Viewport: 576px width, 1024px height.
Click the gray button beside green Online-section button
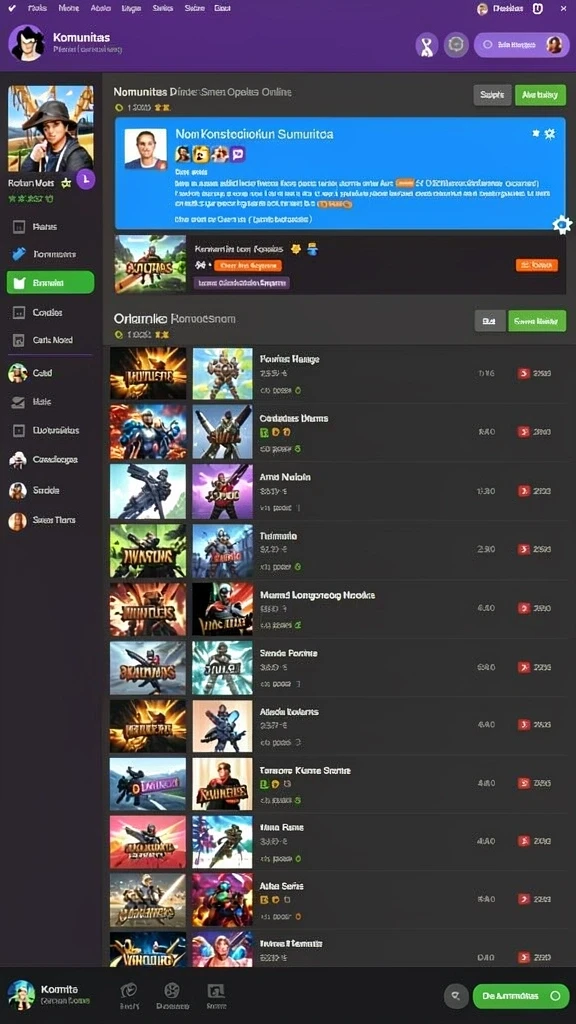pos(492,95)
